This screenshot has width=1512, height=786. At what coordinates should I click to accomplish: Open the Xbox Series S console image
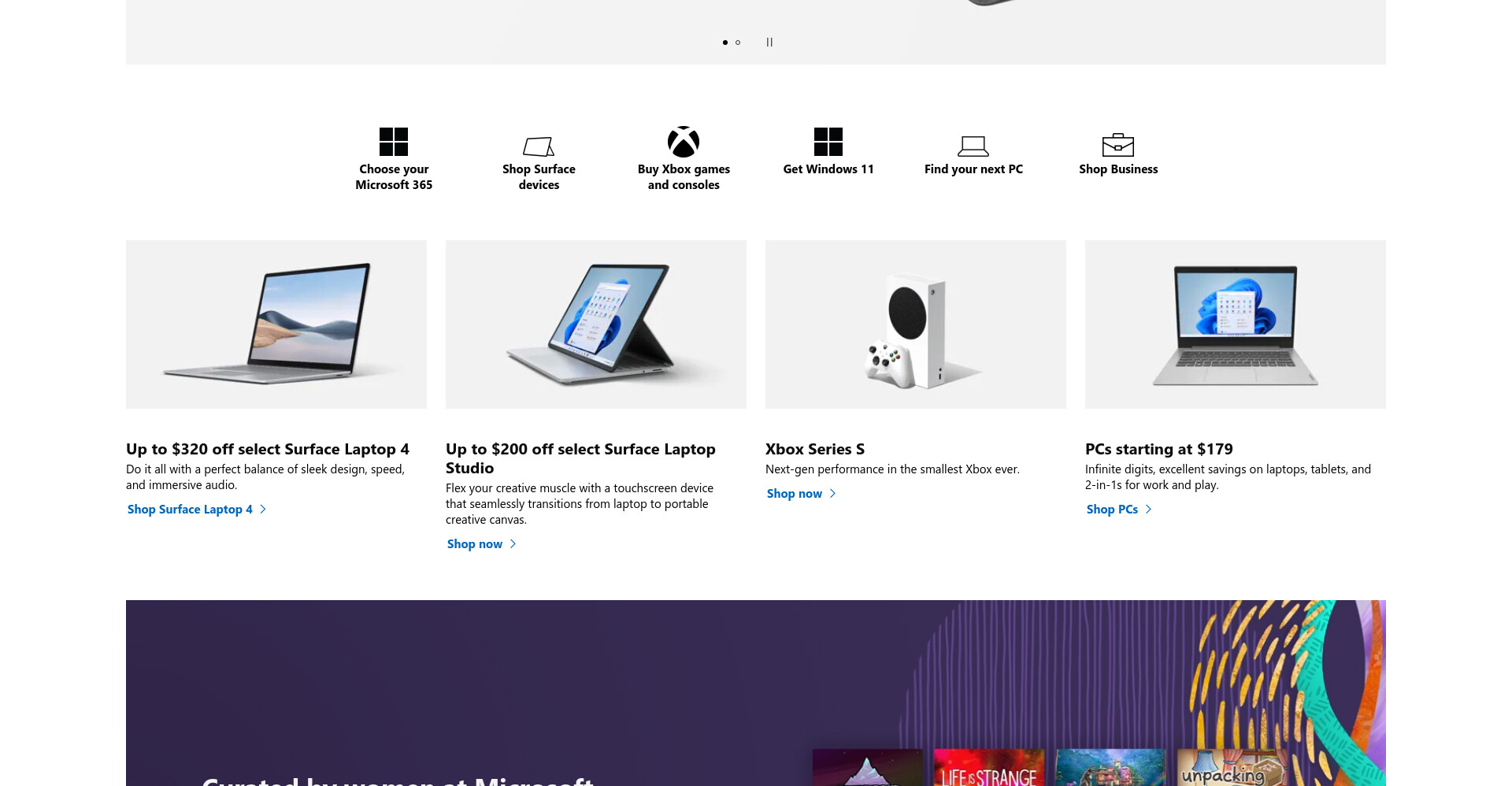(916, 324)
